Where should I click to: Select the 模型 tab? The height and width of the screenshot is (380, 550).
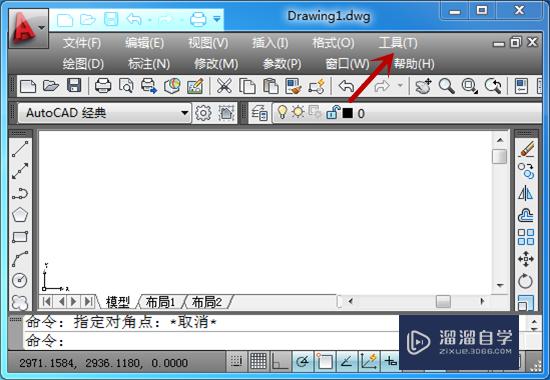point(118,302)
